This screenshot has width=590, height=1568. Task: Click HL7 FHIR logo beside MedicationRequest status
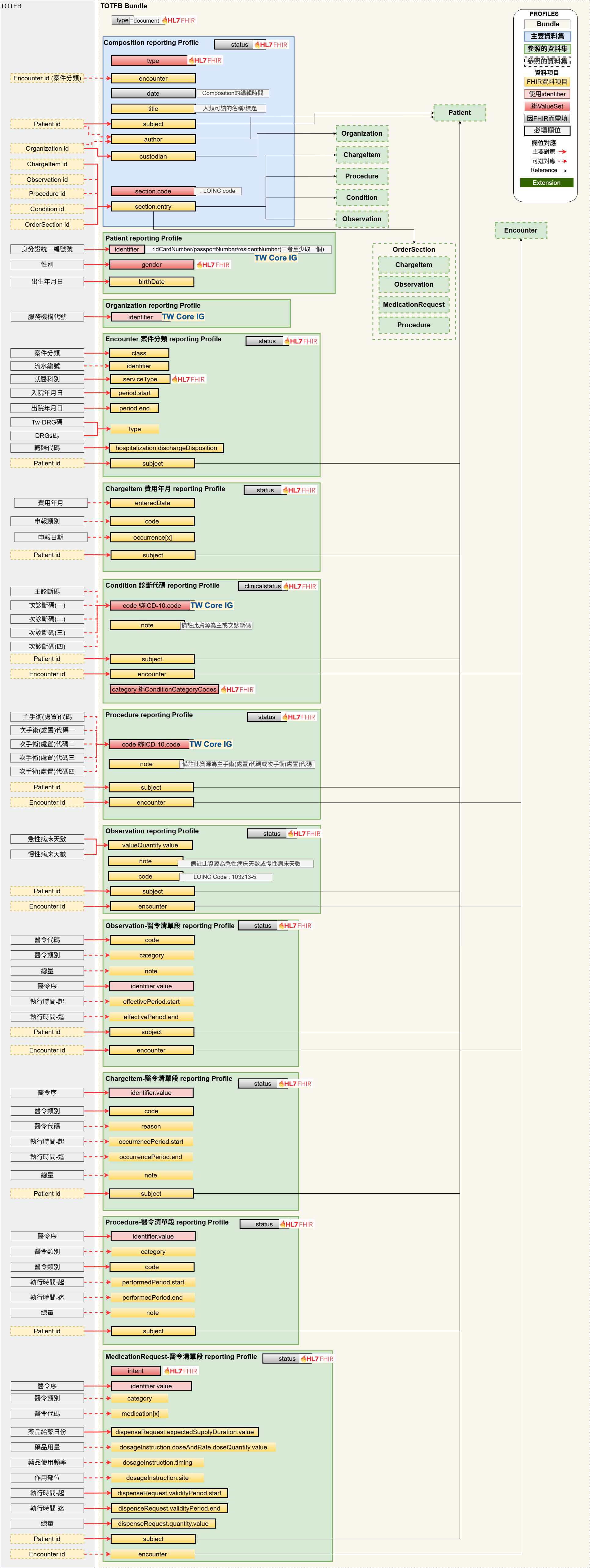coord(317,1359)
